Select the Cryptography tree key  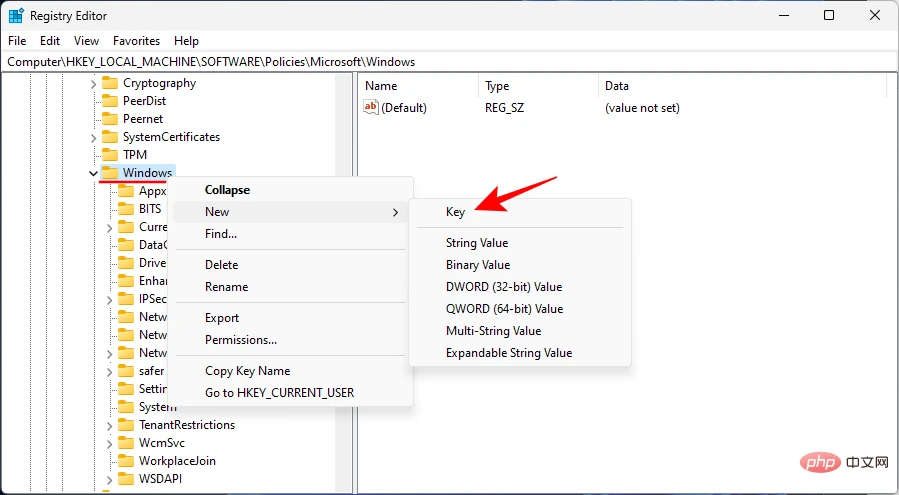click(x=159, y=83)
